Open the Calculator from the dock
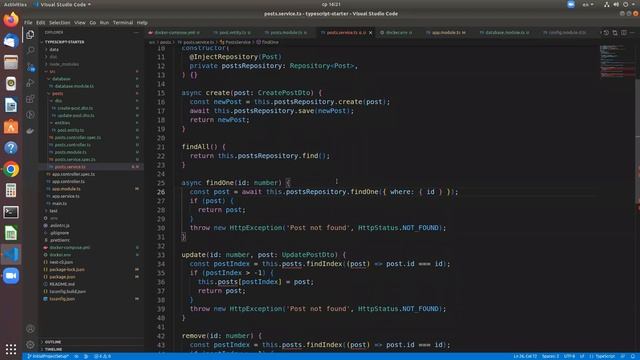 (x=11, y=191)
